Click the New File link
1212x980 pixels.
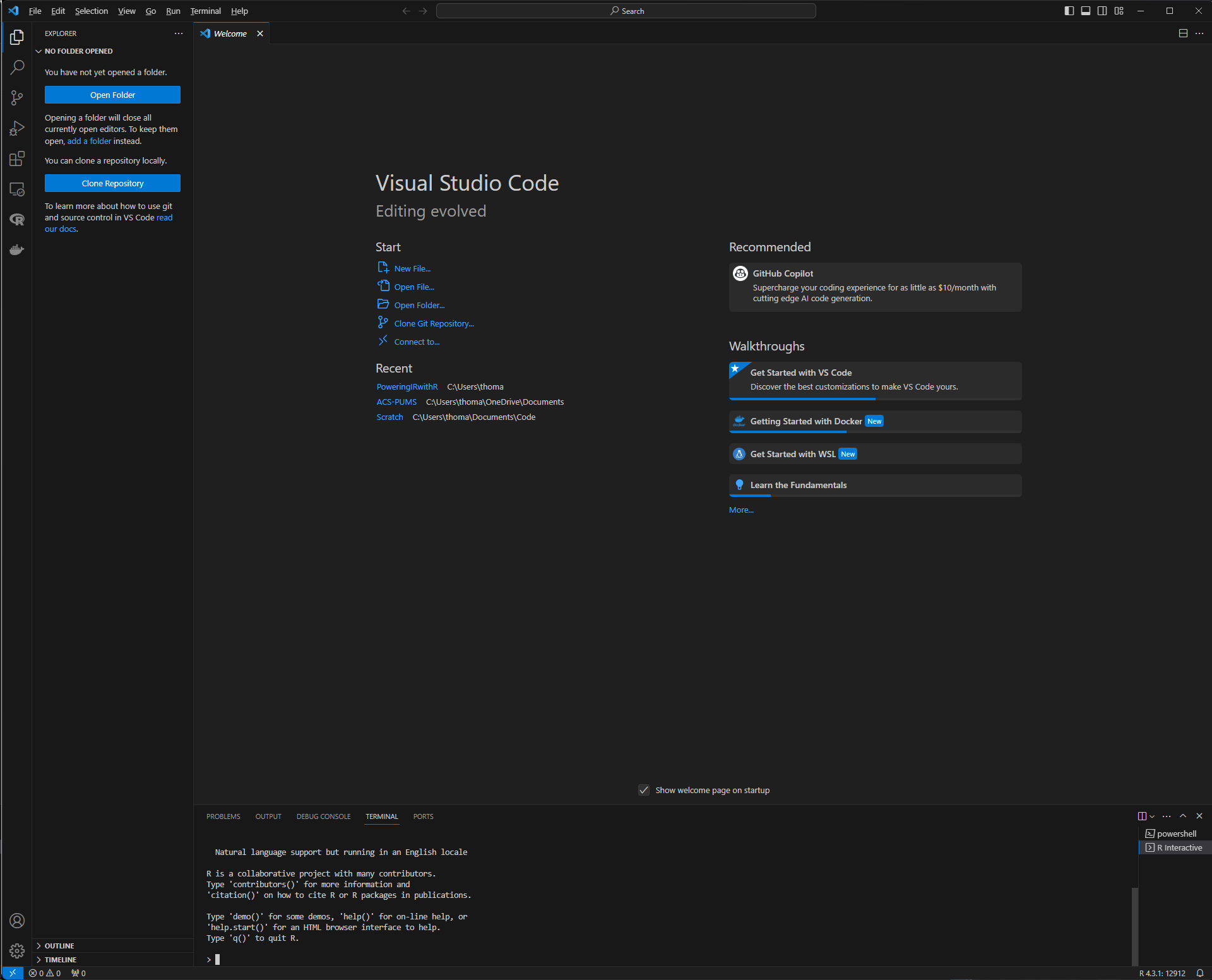pyautogui.click(x=412, y=268)
